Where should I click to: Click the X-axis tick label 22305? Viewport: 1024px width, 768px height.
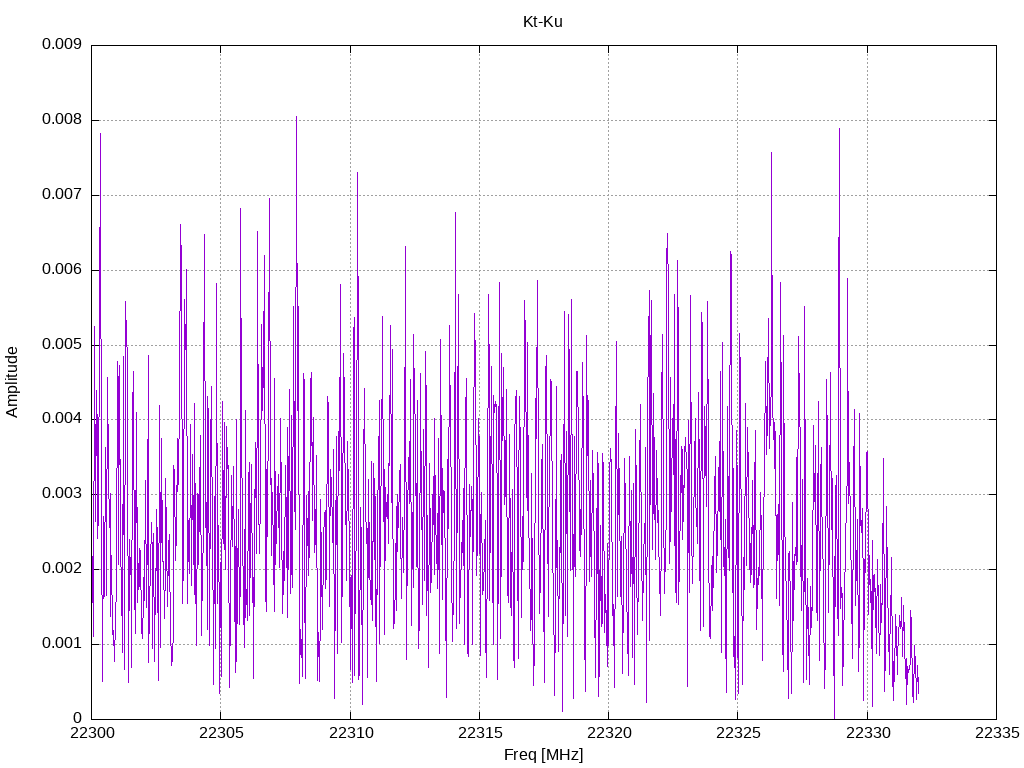coord(221,733)
